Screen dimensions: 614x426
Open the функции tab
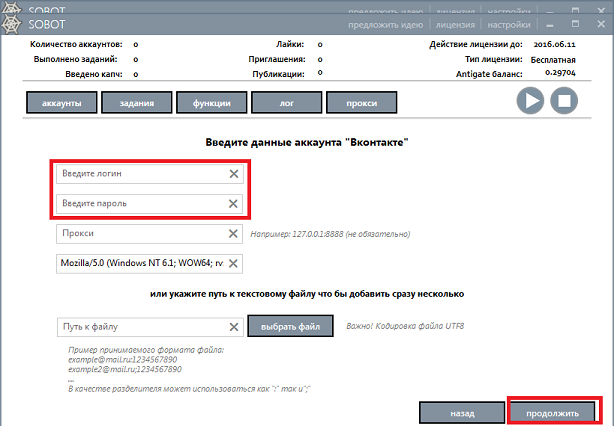[x=212, y=102]
